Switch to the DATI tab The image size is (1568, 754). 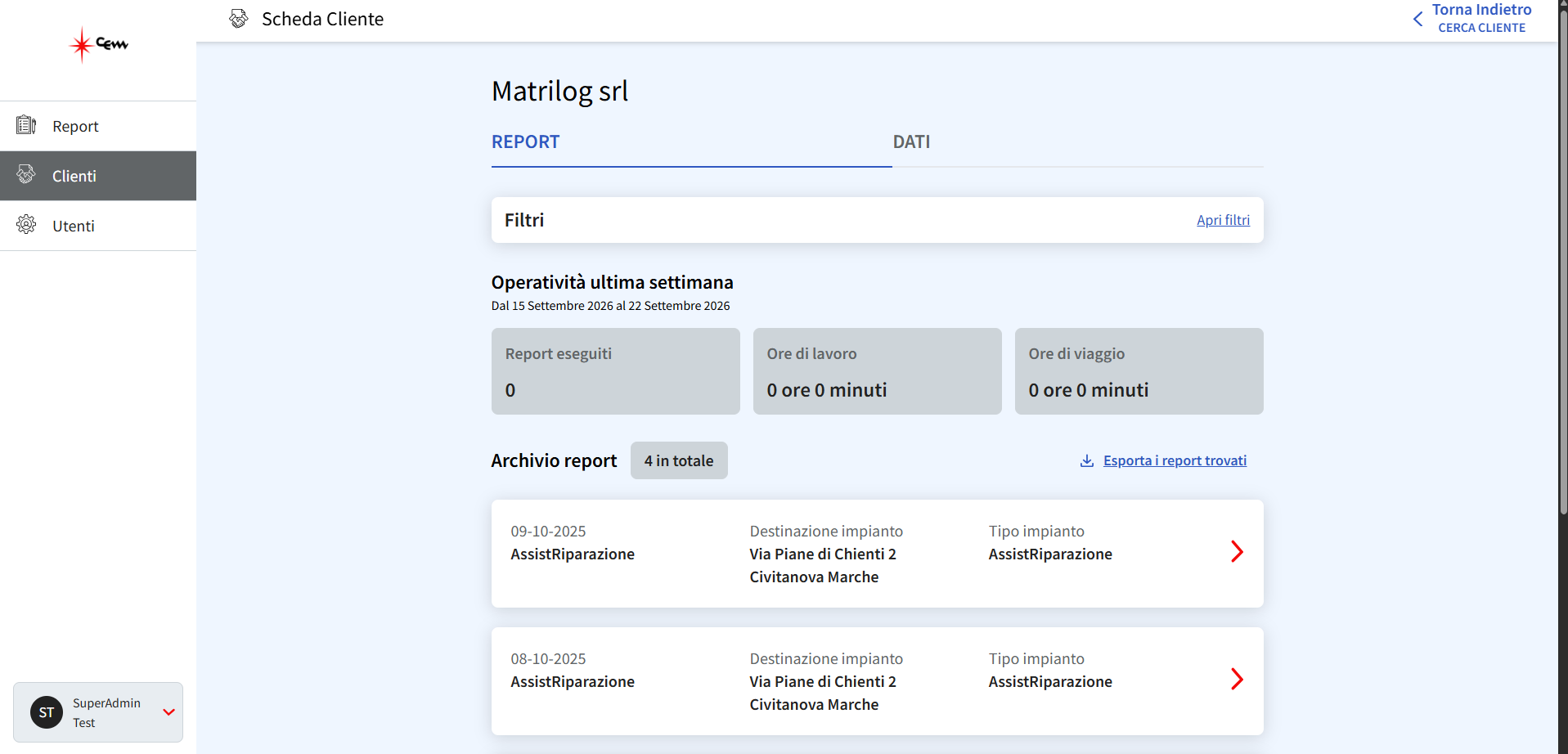coord(911,142)
